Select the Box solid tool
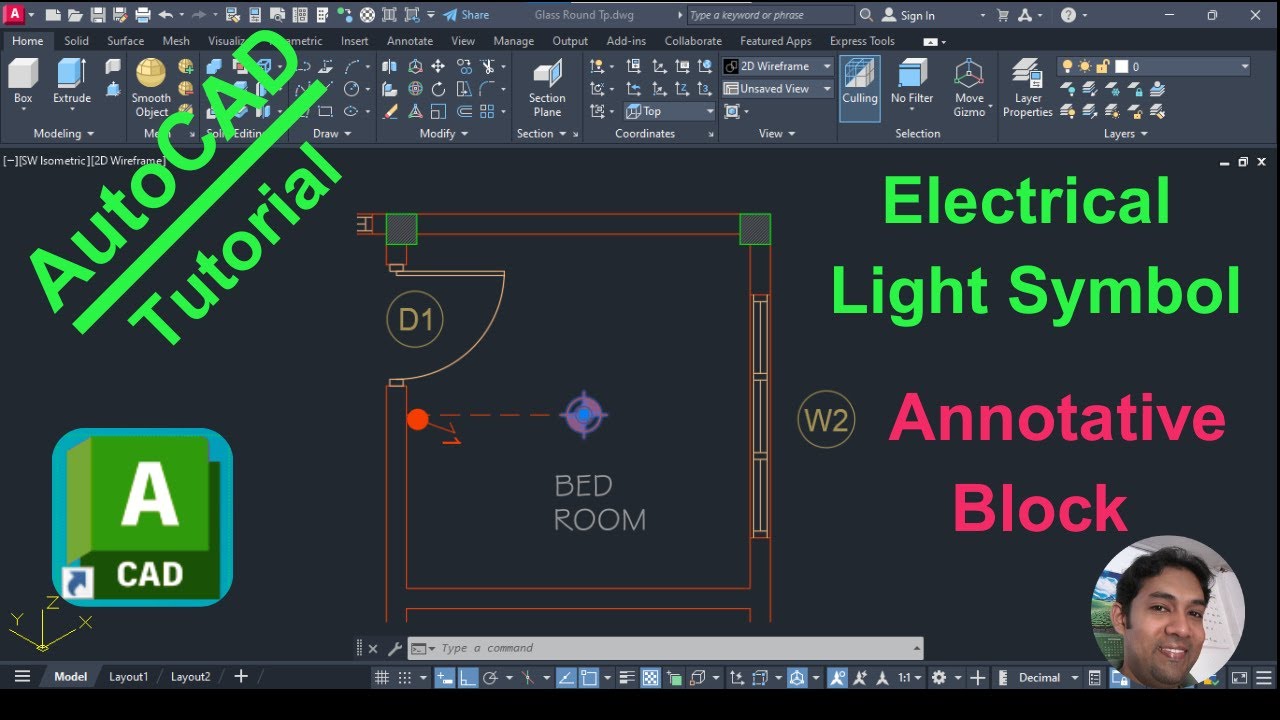Screen dimensions: 1280x720 coord(23,81)
